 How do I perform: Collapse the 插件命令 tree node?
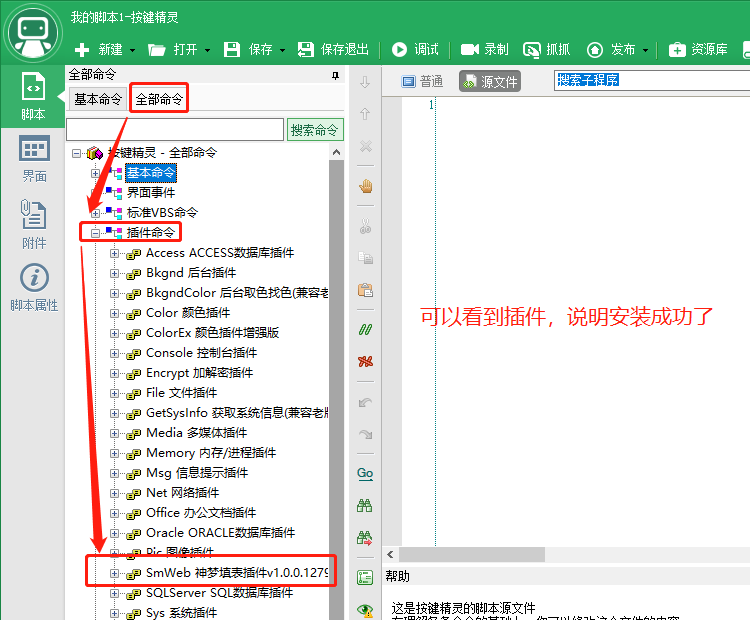tap(96, 233)
